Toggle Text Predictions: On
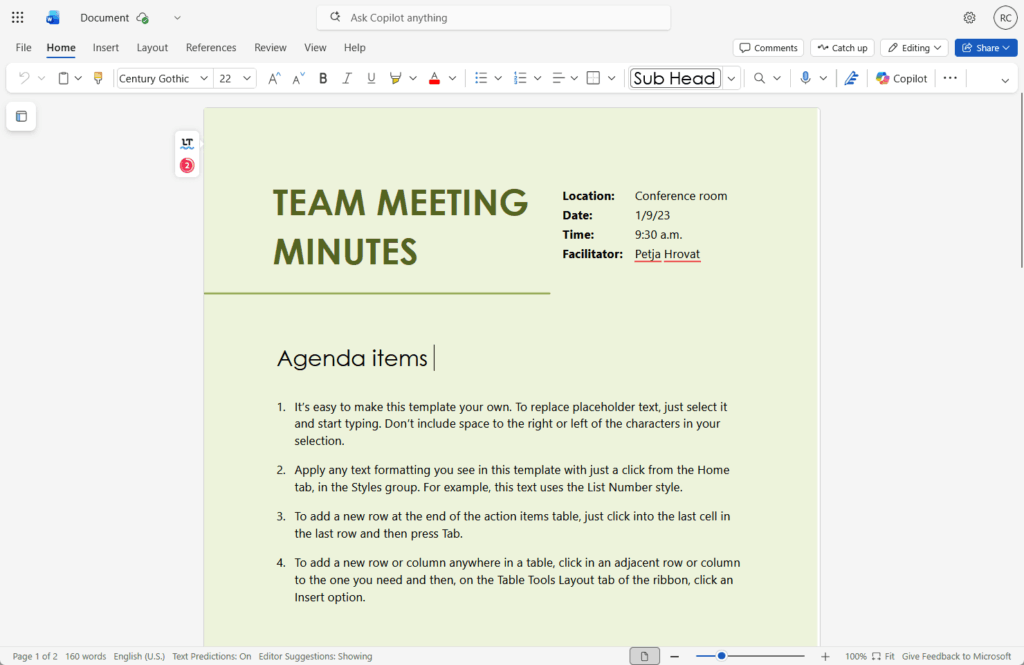The width and height of the screenshot is (1024, 665). click(212, 656)
